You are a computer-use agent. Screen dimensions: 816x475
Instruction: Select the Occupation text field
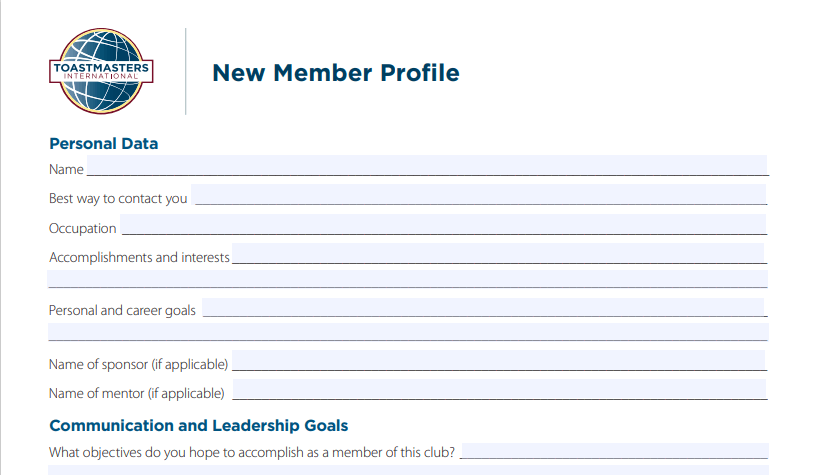pos(443,225)
